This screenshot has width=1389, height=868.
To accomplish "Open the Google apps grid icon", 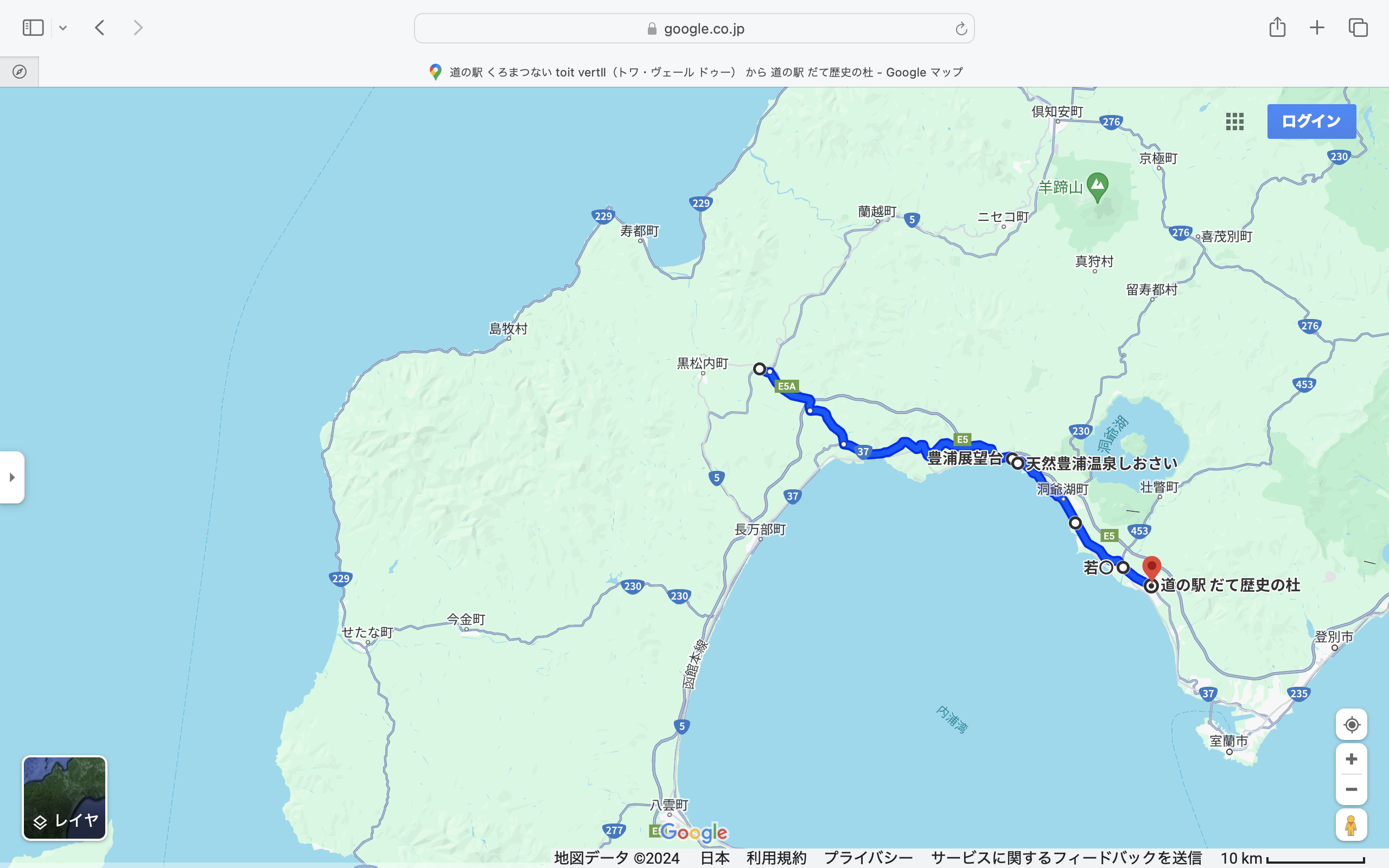I will pos(1234,121).
